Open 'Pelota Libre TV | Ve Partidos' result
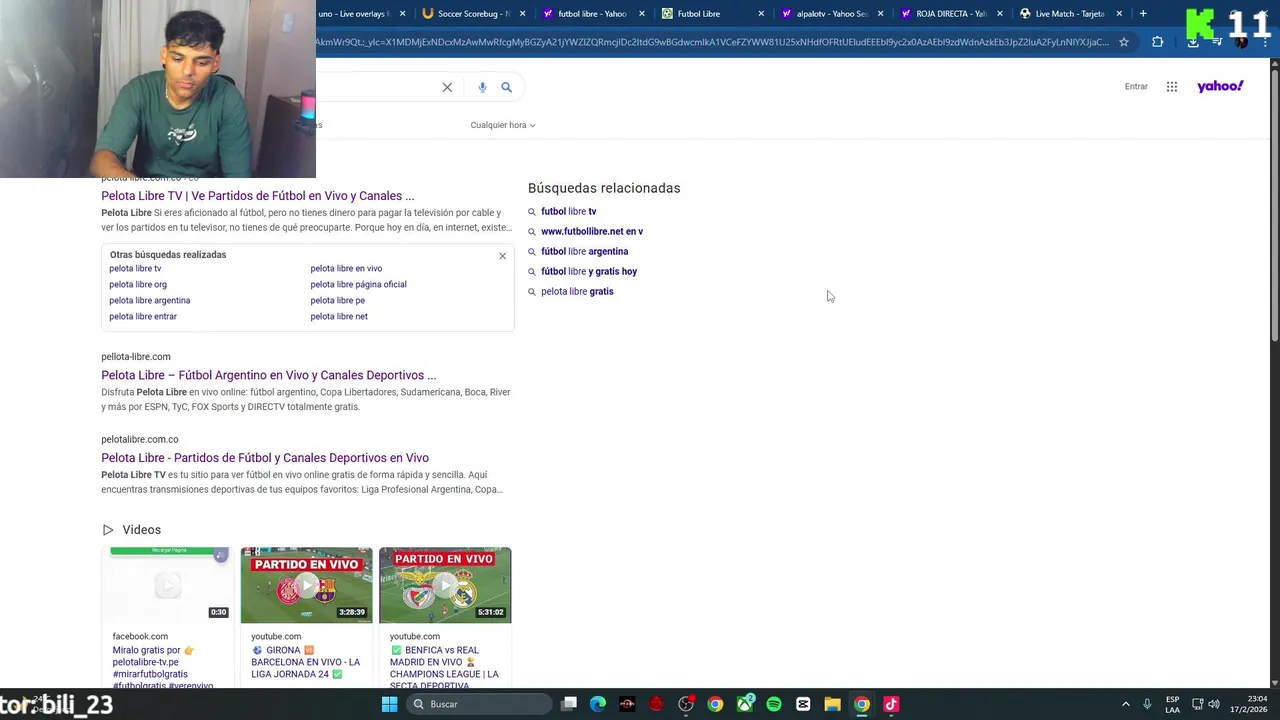Viewport: 1280px width, 720px height. [258, 196]
